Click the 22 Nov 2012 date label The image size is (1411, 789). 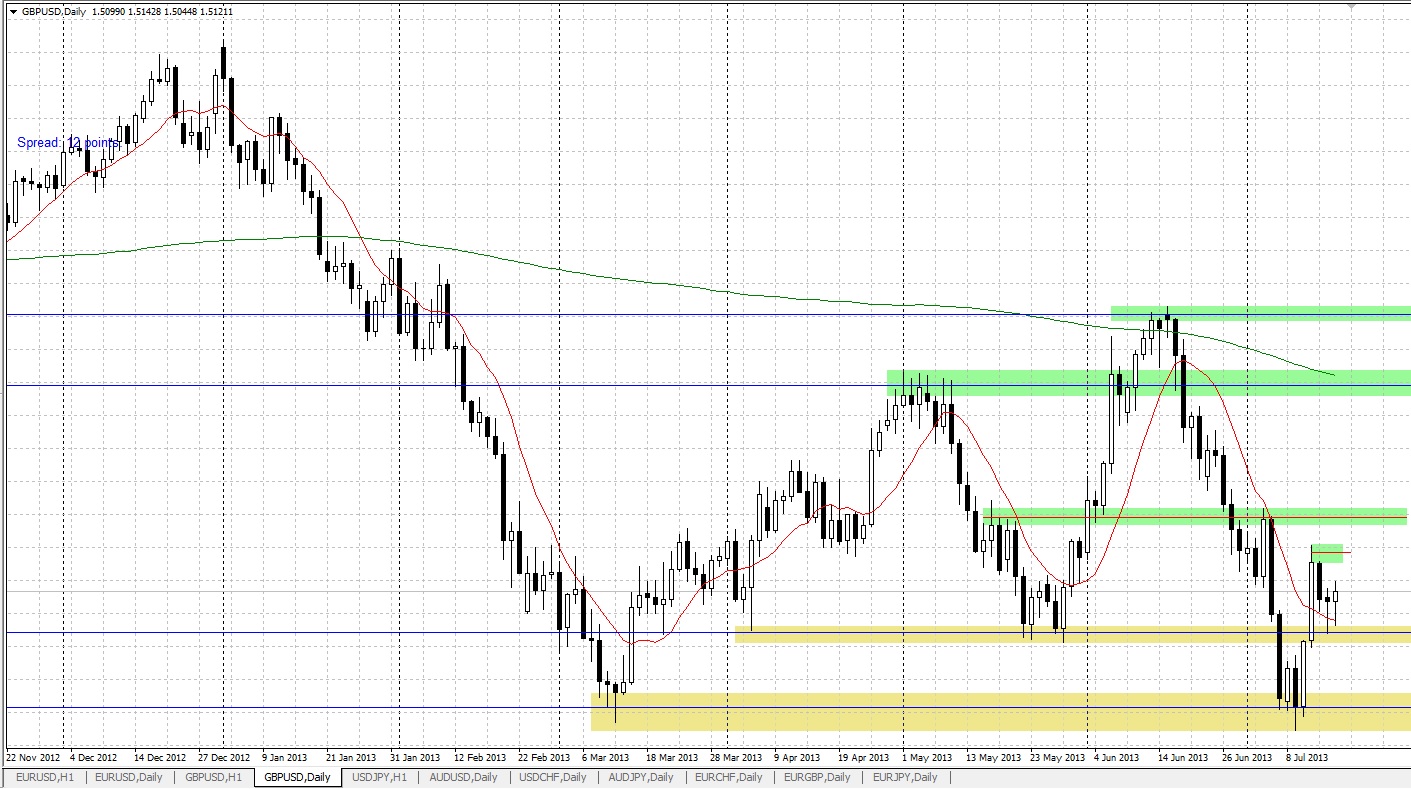click(34, 757)
